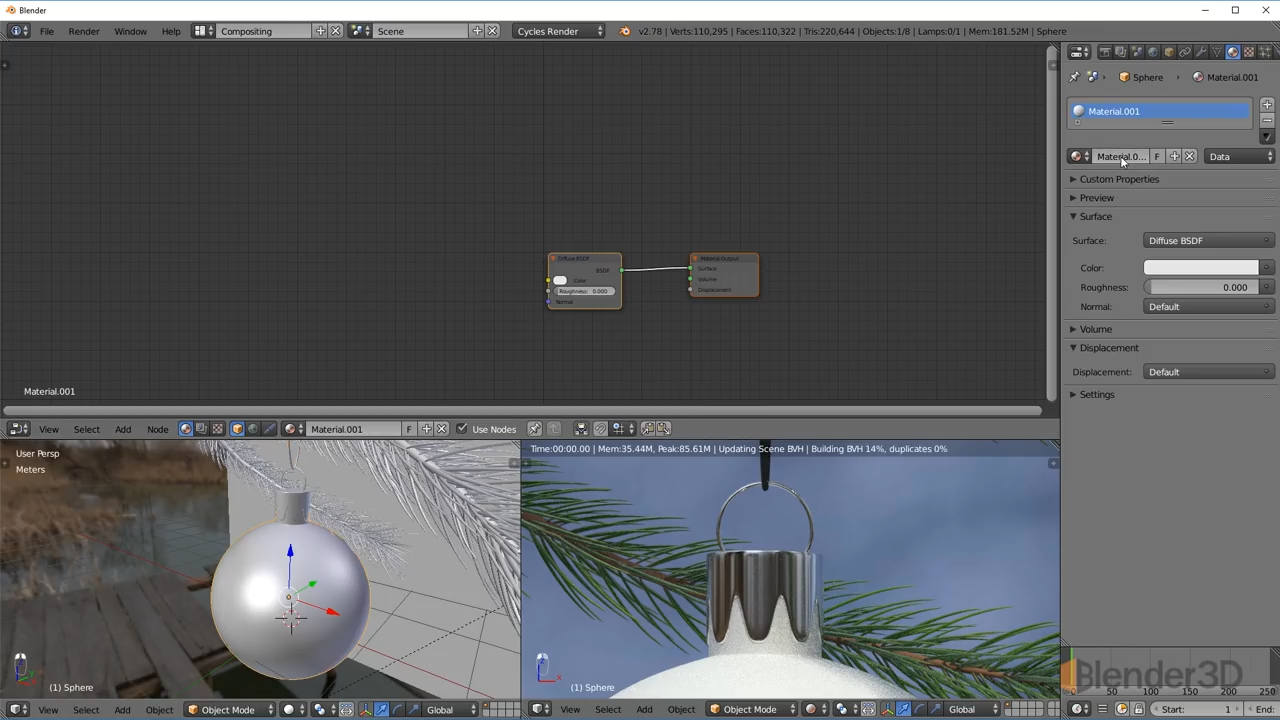Open the Scene properties tab icon

[x=1137, y=52]
